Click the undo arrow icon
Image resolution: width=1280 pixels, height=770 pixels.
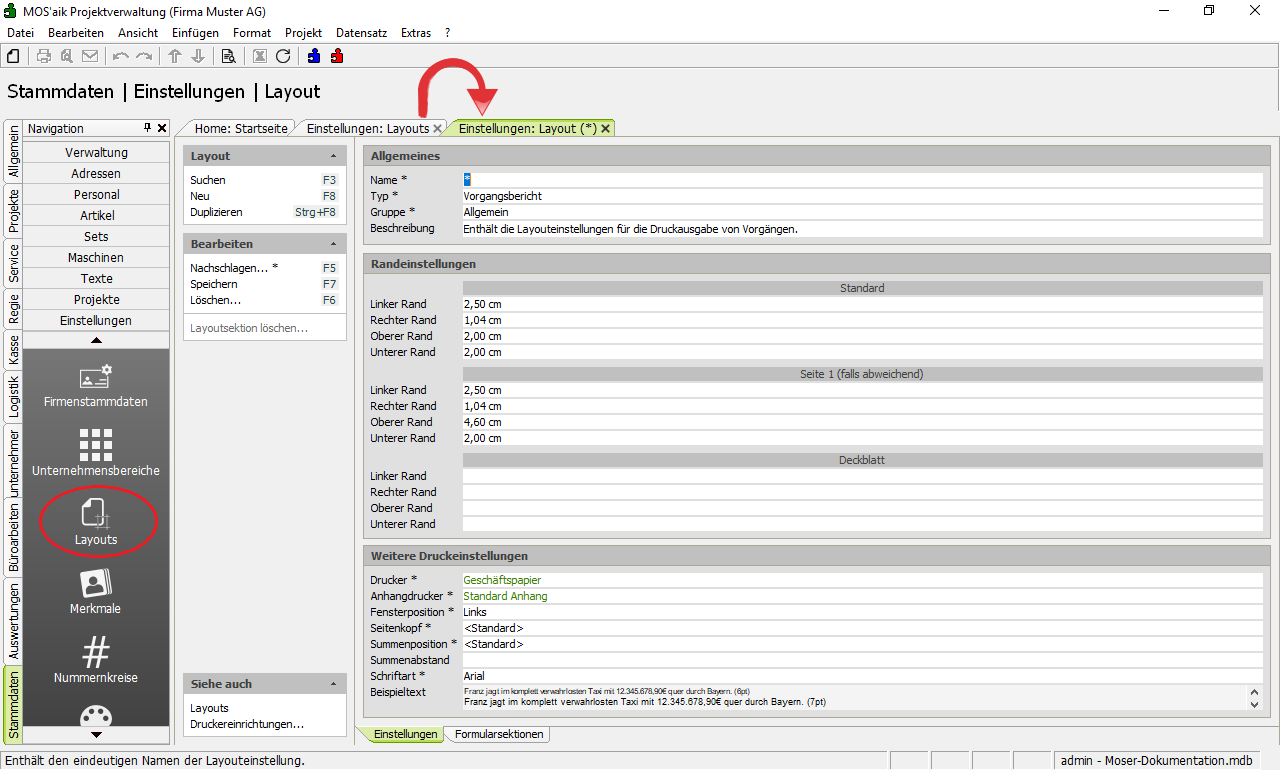click(121, 56)
